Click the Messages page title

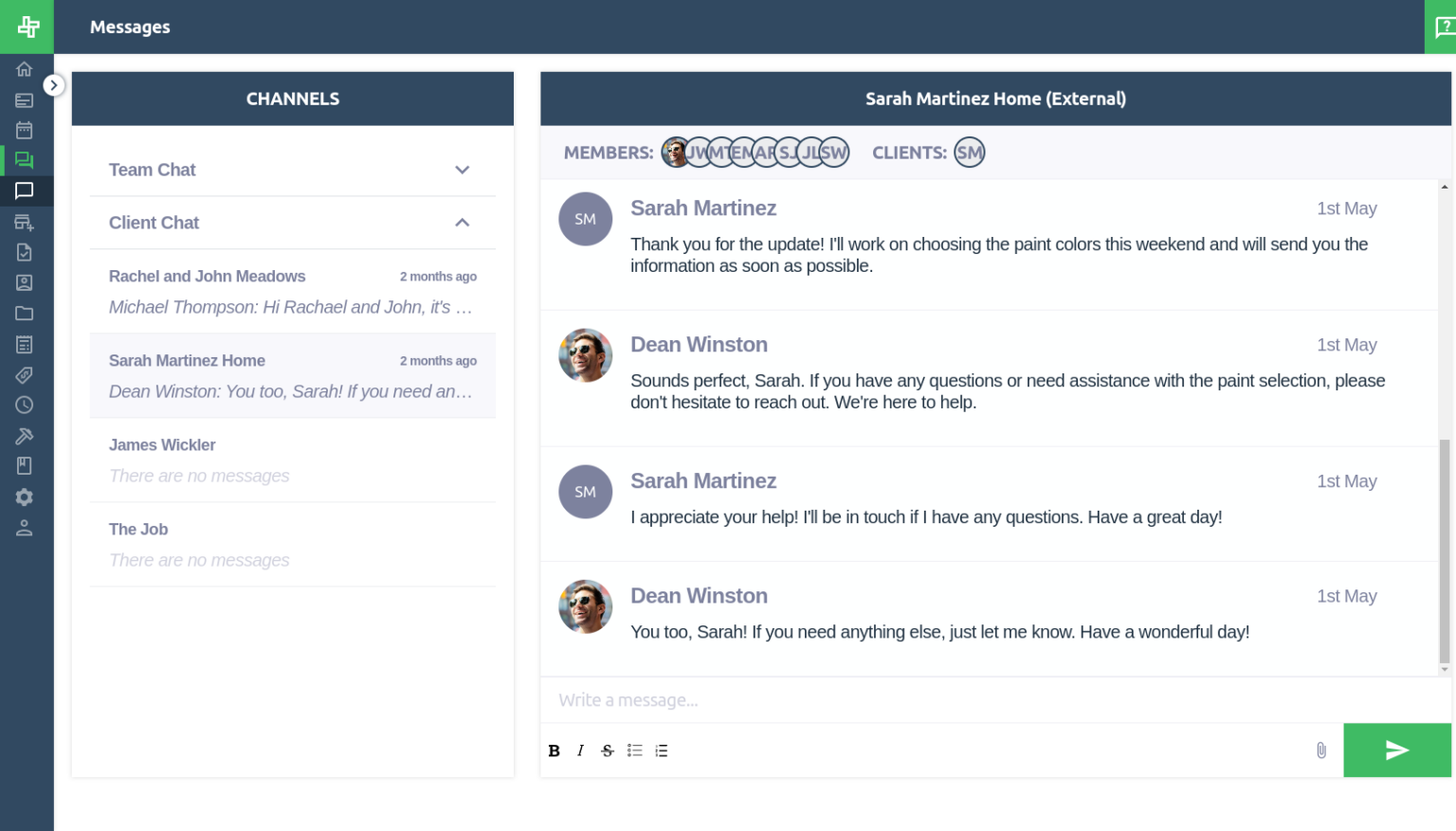(x=130, y=27)
